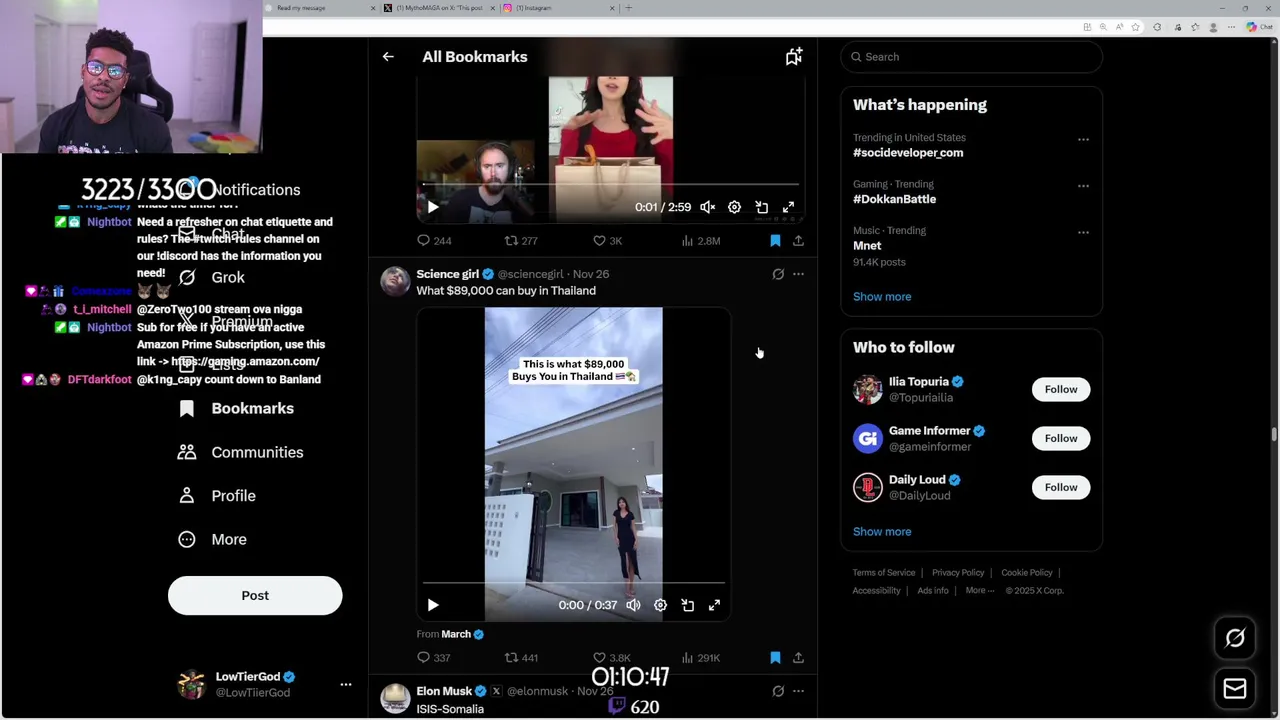Unmute the top video's speaker icon
The height and width of the screenshot is (720, 1280).
click(x=707, y=207)
